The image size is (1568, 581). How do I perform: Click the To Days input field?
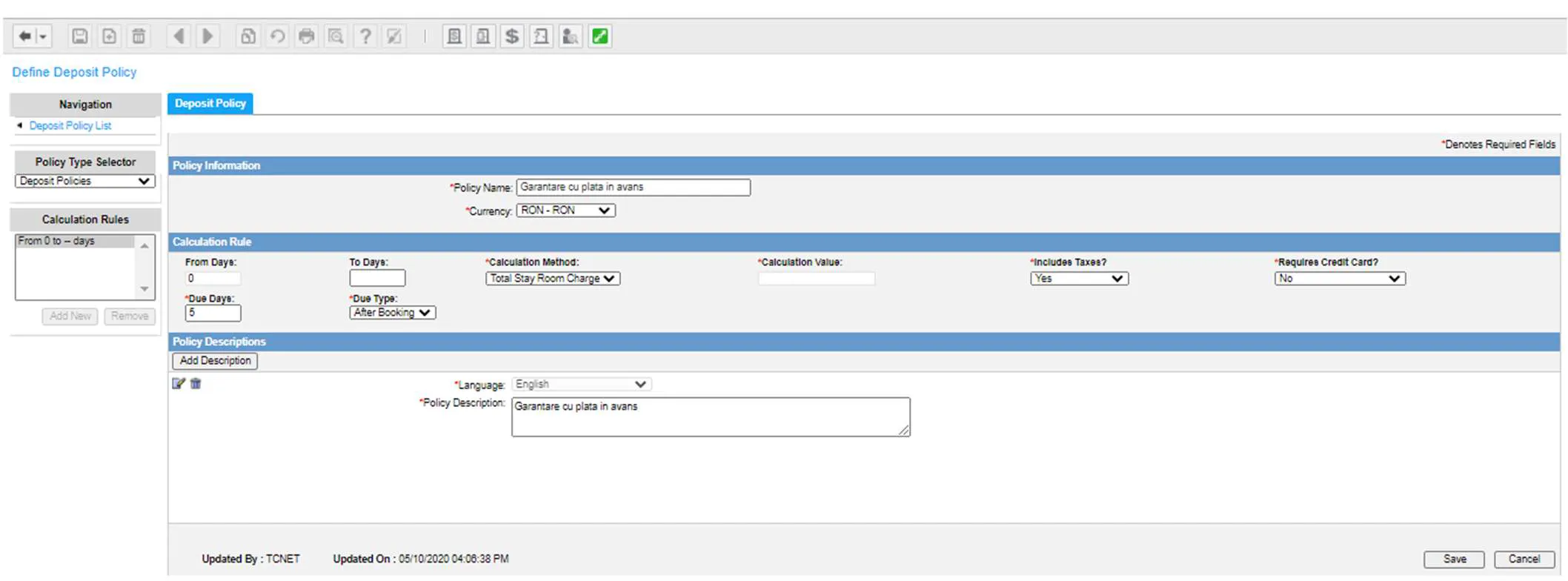[377, 279]
